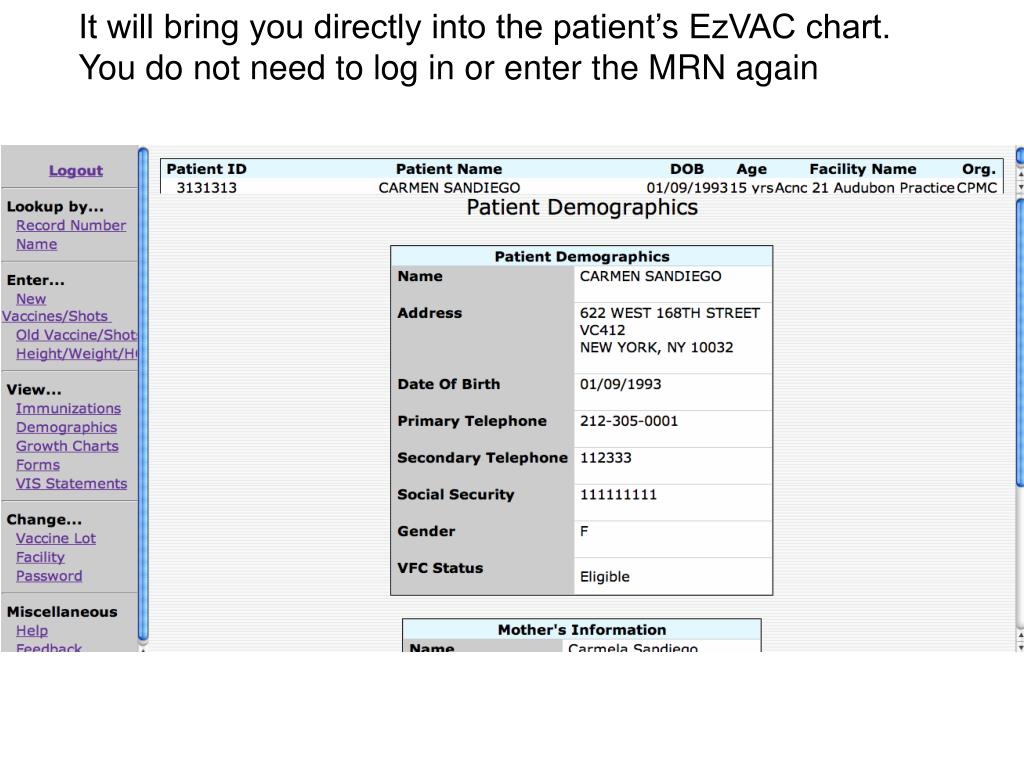This screenshot has height=768, width=1024.
Task: Look up a patient by Name
Action: (x=37, y=245)
